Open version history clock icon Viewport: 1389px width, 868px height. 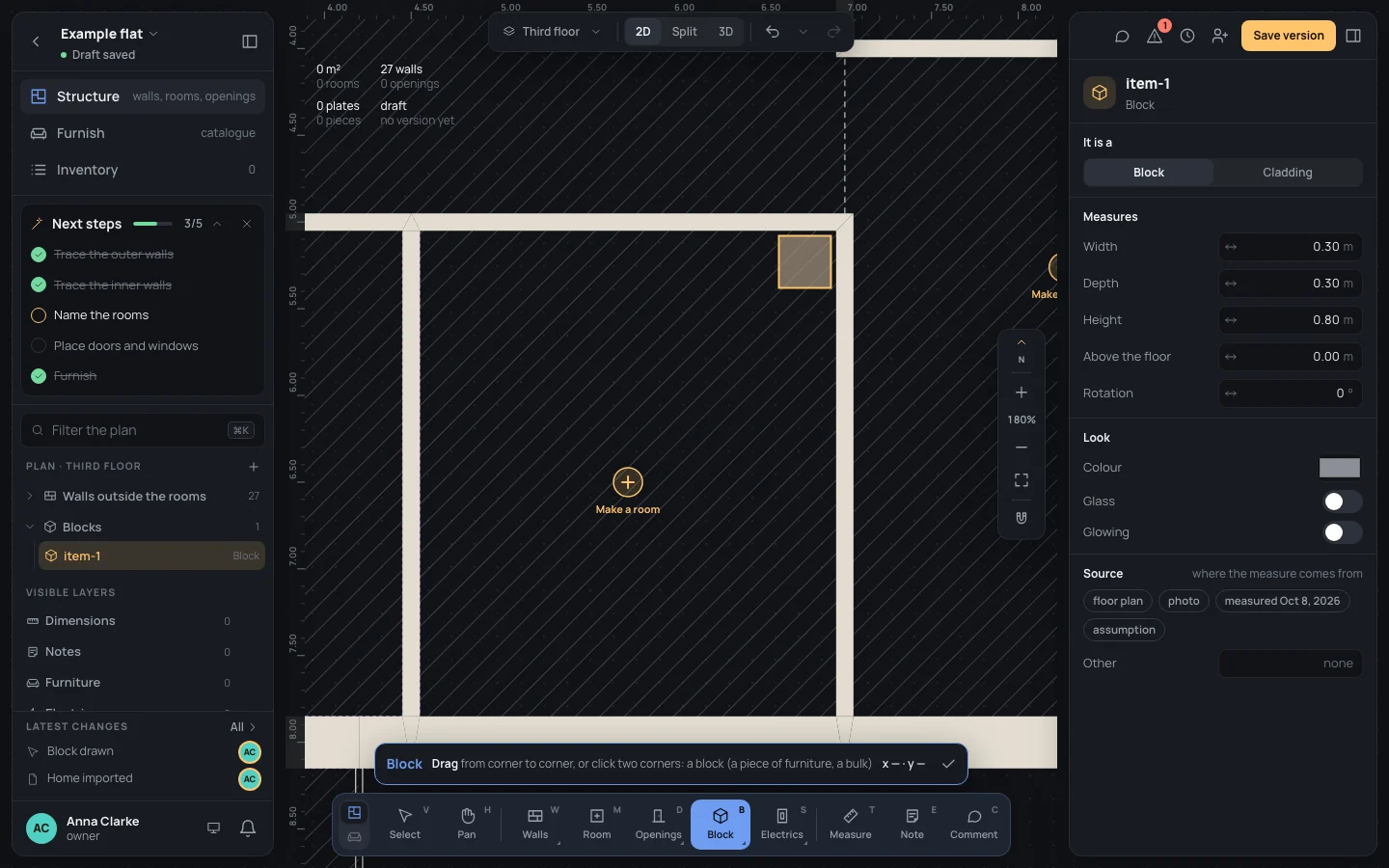(x=1187, y=36)
